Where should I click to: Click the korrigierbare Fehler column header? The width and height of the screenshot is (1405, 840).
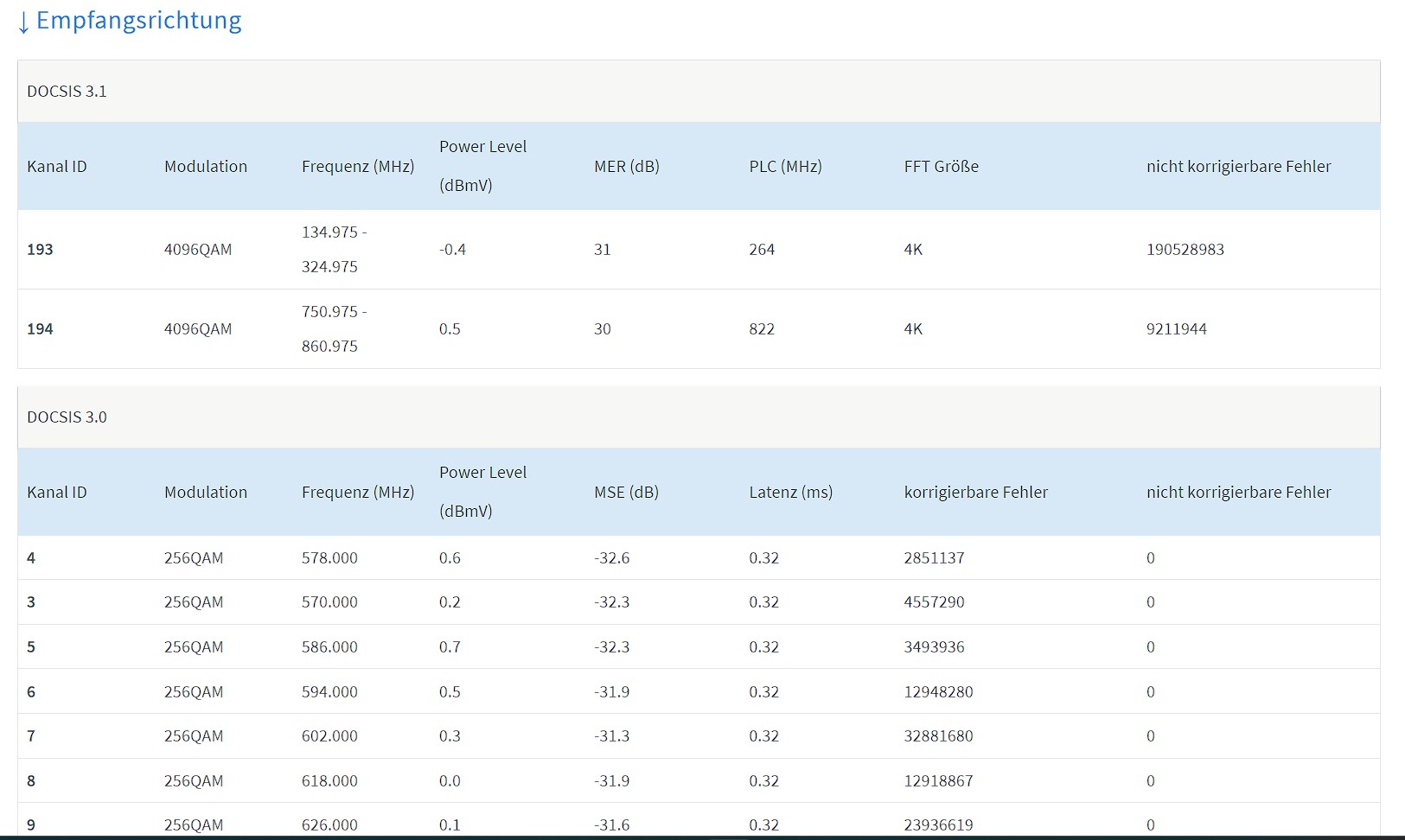tap(976, 493)
